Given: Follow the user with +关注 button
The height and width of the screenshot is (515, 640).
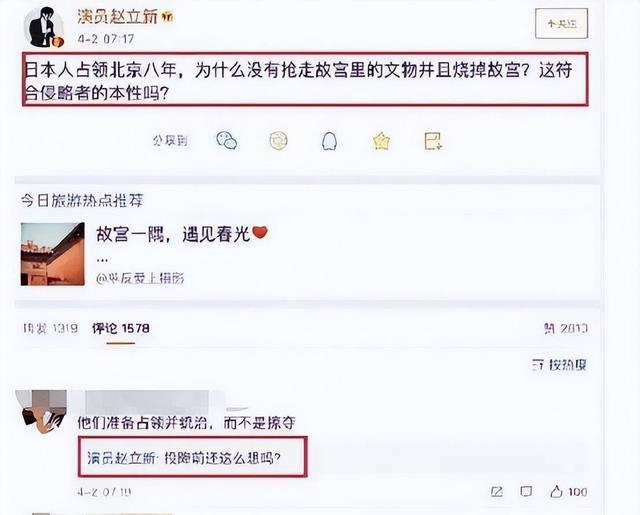Looking at the screenshot, I should [x=562, y=24].
